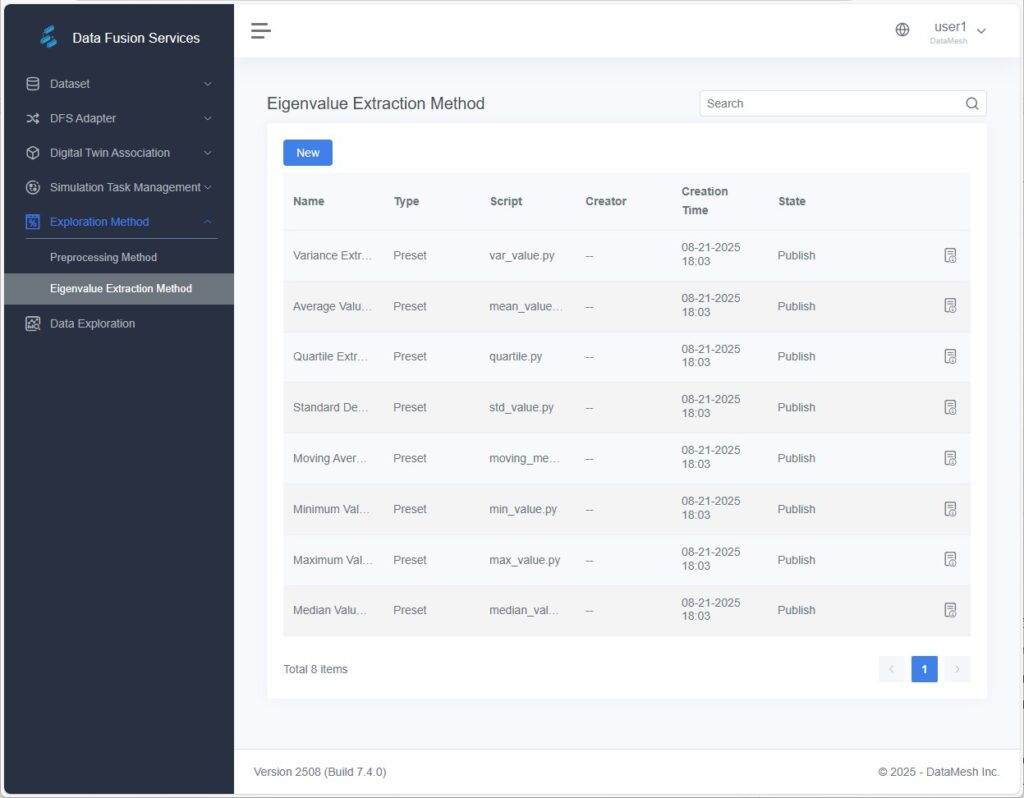This screenshot has height=798, width=1024.
Task: Open details icon for quartile.py row
Action: [950, 356]
